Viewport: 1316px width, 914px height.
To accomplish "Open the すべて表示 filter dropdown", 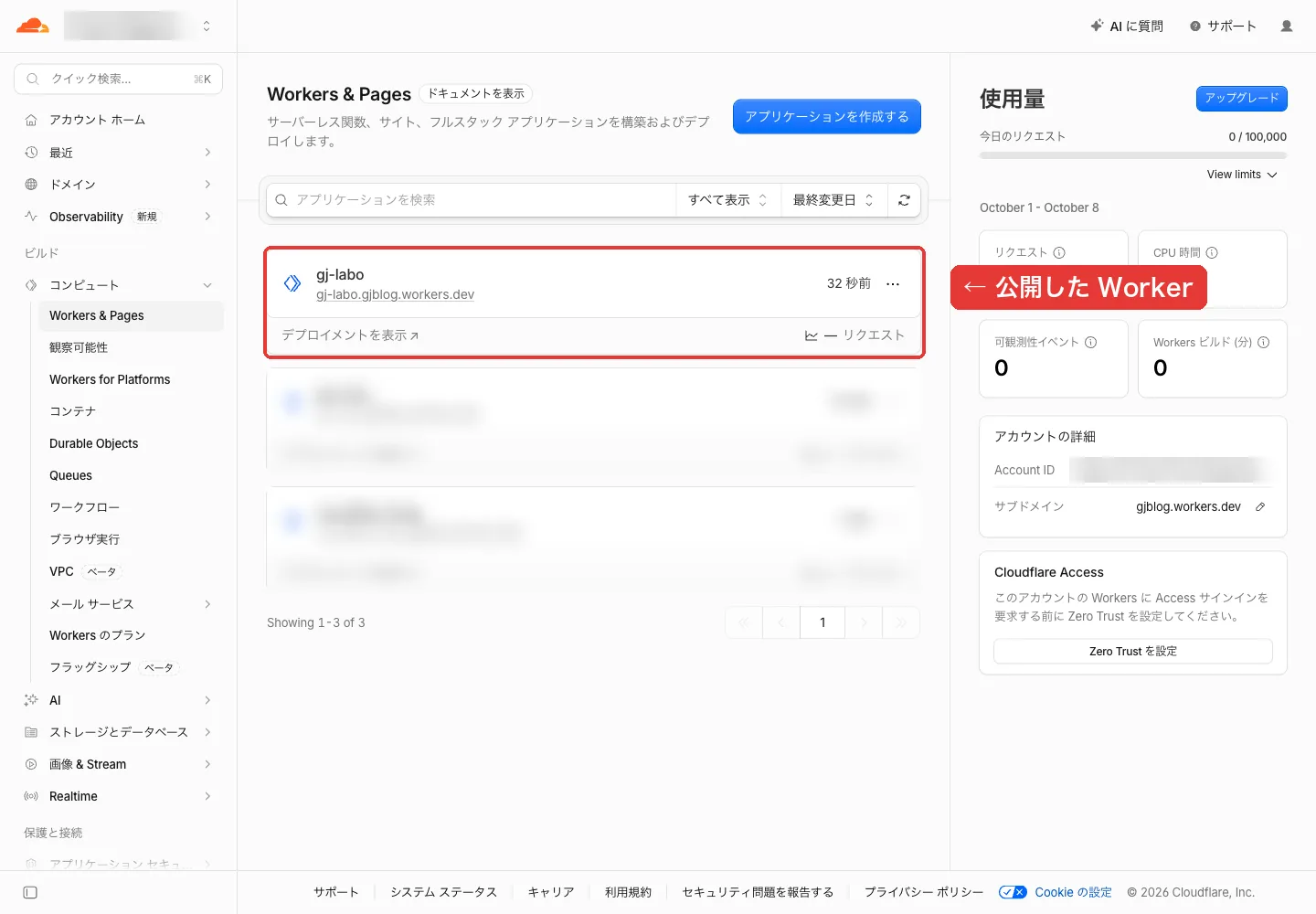I will pyautogui.click(x=727, y=200).
